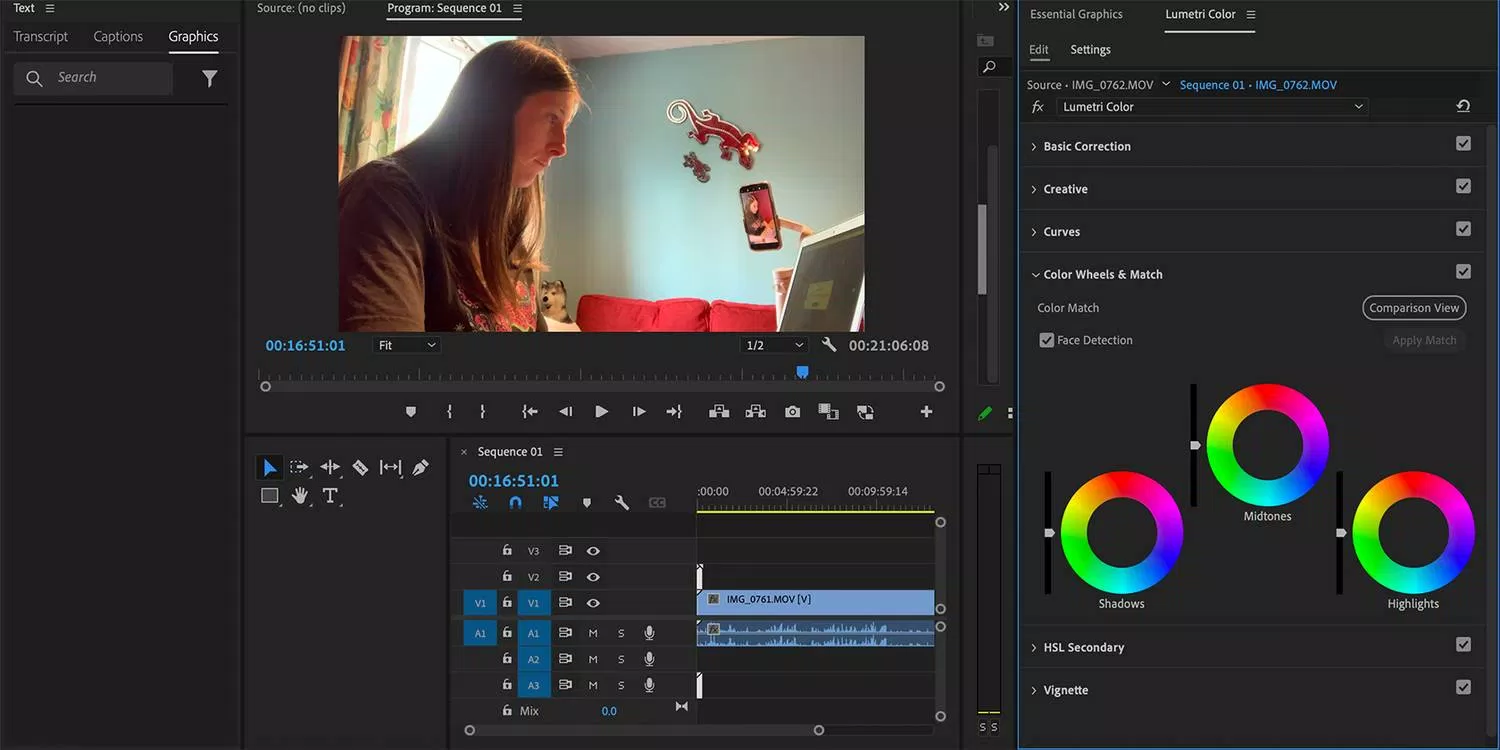The width and height of the screenshot is (1500, 750).
Task: Mute the A1 audio track
Action: (591, 632)
